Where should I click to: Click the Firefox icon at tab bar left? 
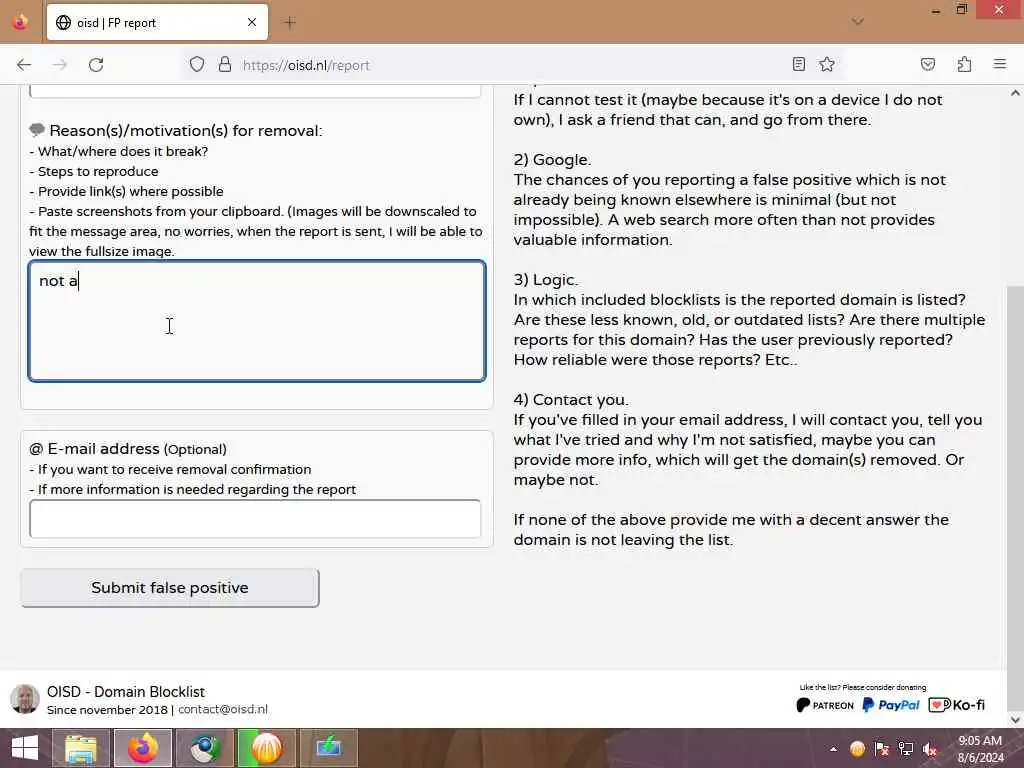tap(20, 22)
